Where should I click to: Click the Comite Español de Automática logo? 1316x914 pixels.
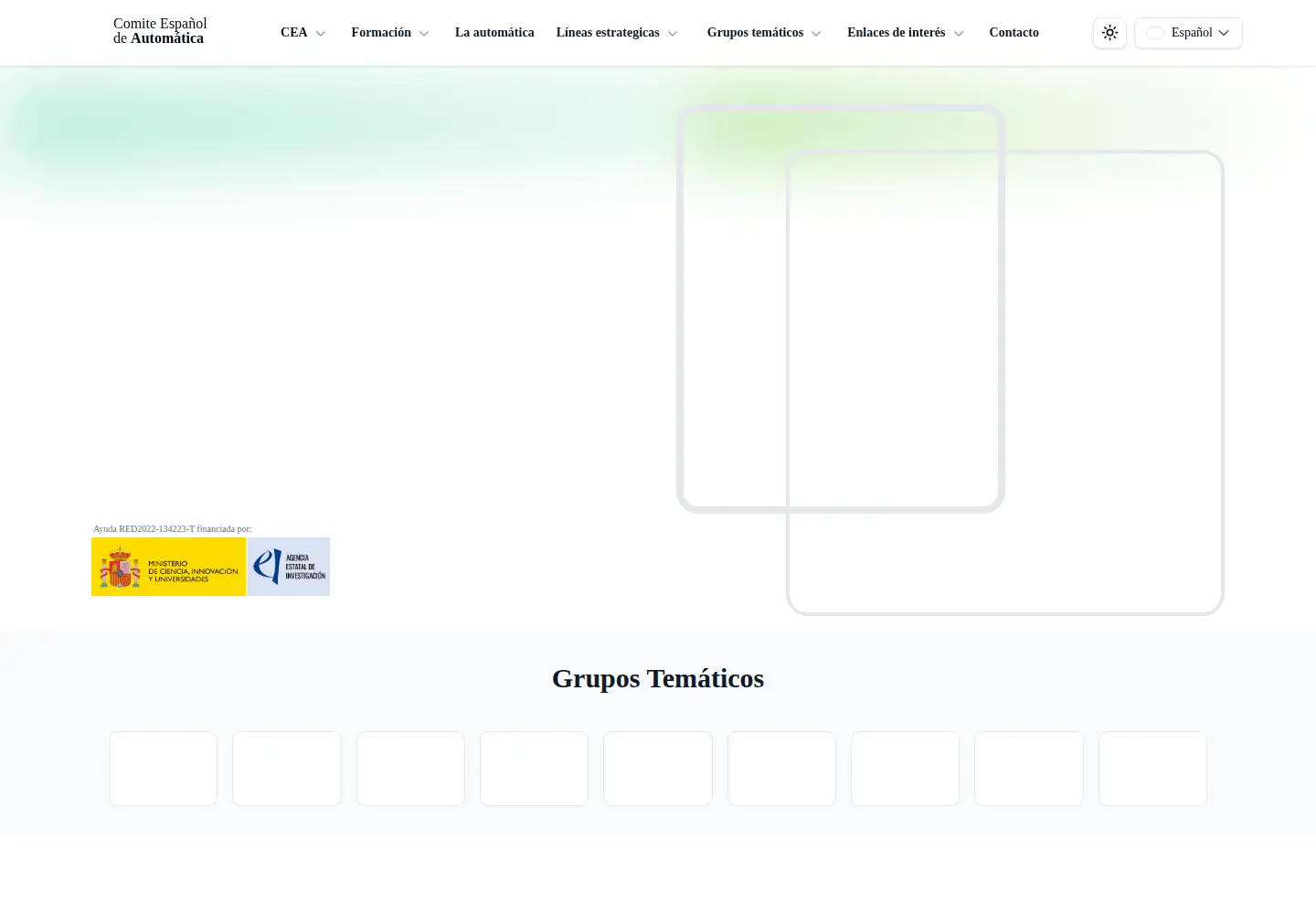(x=160, y=31)
